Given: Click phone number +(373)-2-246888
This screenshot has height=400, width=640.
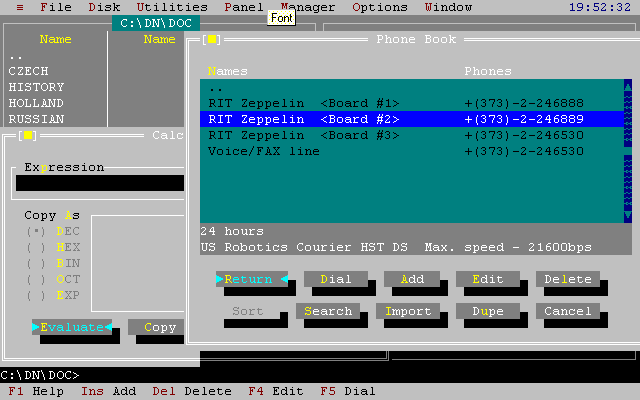Looking at the screenshot, I should coord(524,103).
